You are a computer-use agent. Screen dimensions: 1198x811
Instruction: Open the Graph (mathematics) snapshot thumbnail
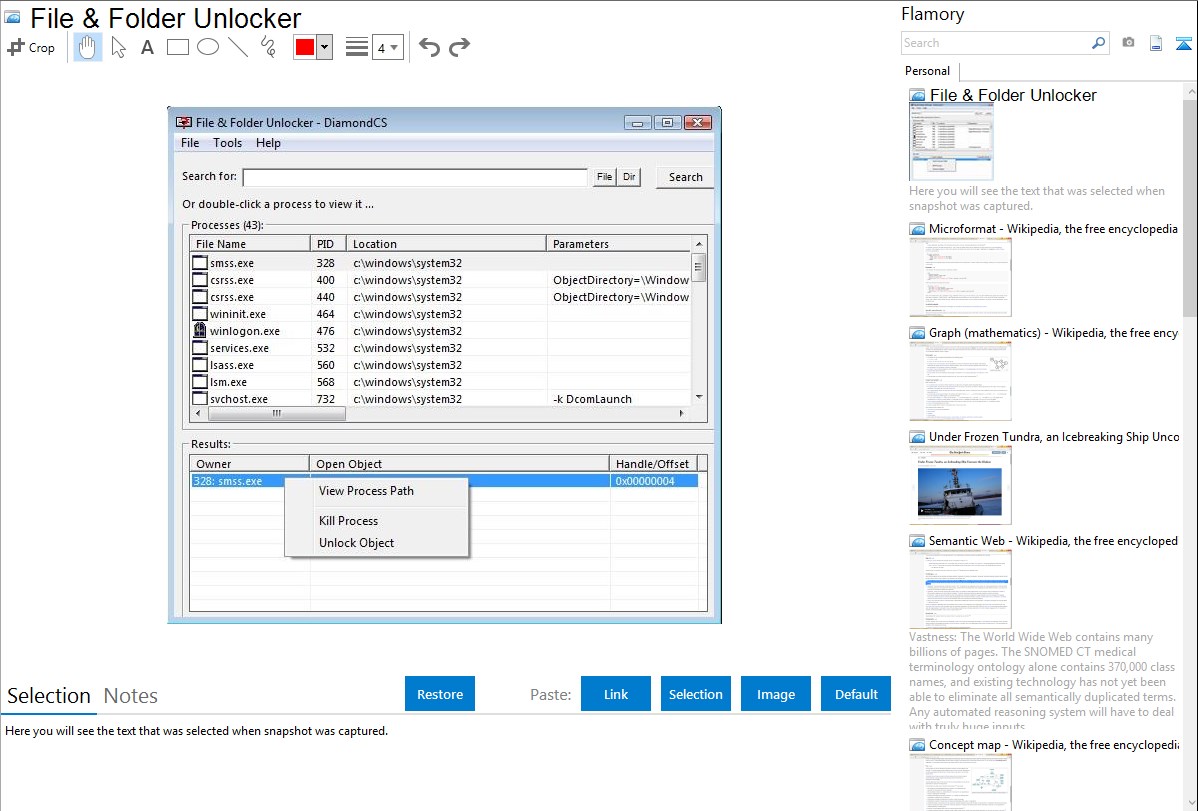960,381
